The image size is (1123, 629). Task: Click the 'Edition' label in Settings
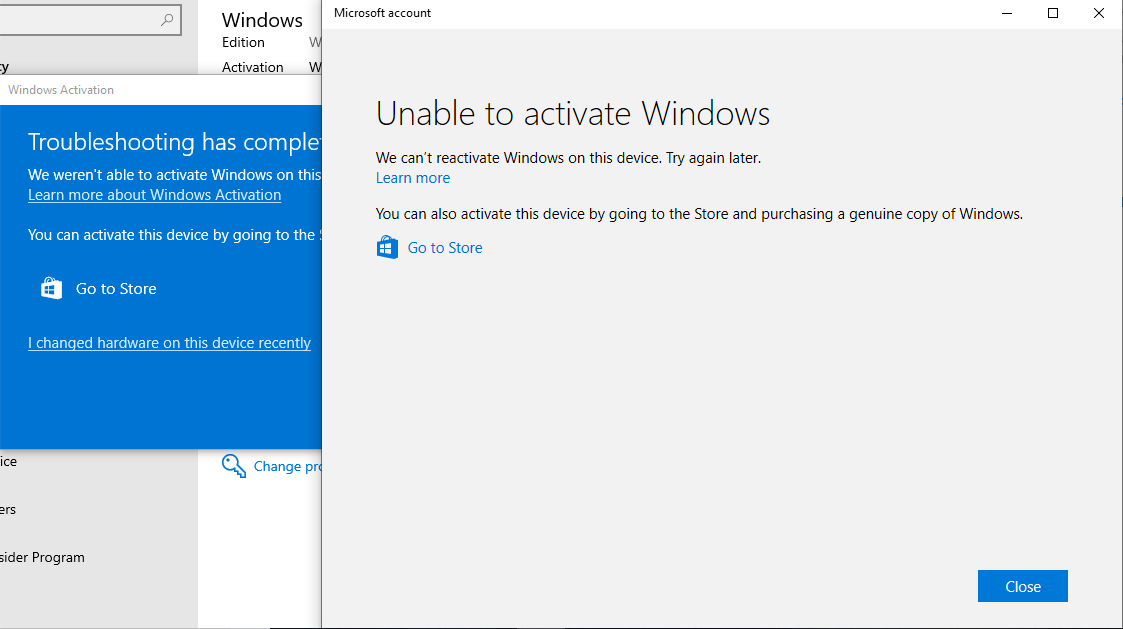[244, 42]
